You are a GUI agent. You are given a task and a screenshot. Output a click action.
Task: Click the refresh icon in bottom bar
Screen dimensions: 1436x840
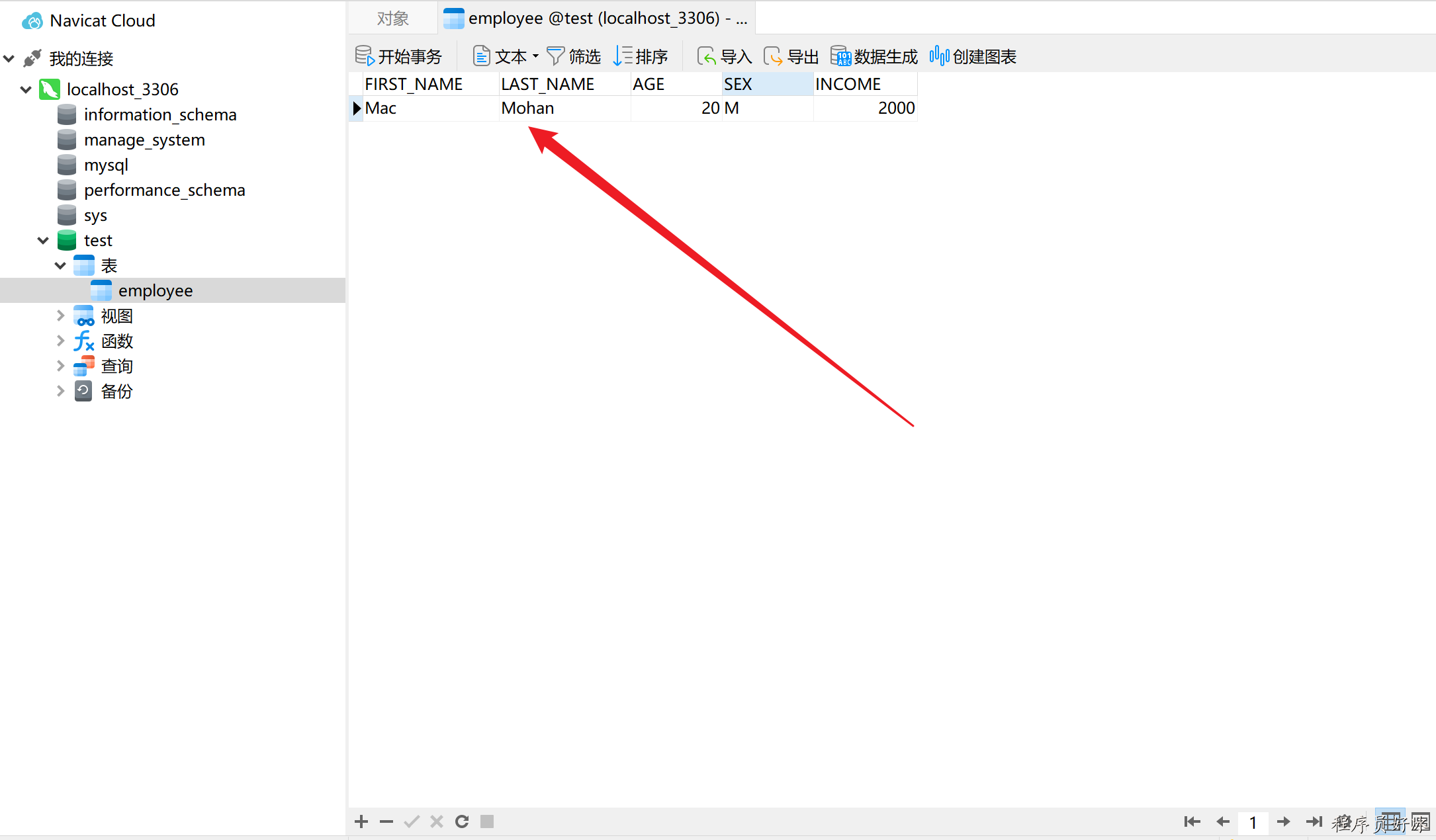point(462,821)
